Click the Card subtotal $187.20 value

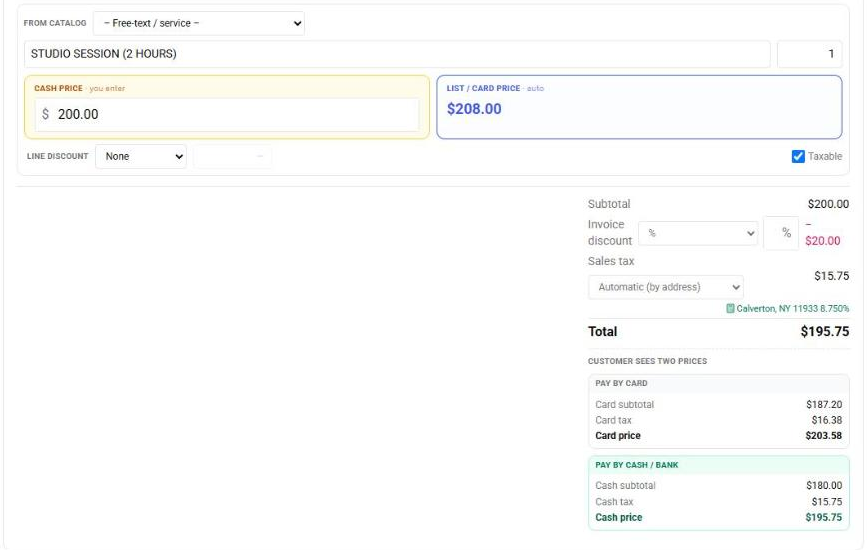(x=824, y=405)
